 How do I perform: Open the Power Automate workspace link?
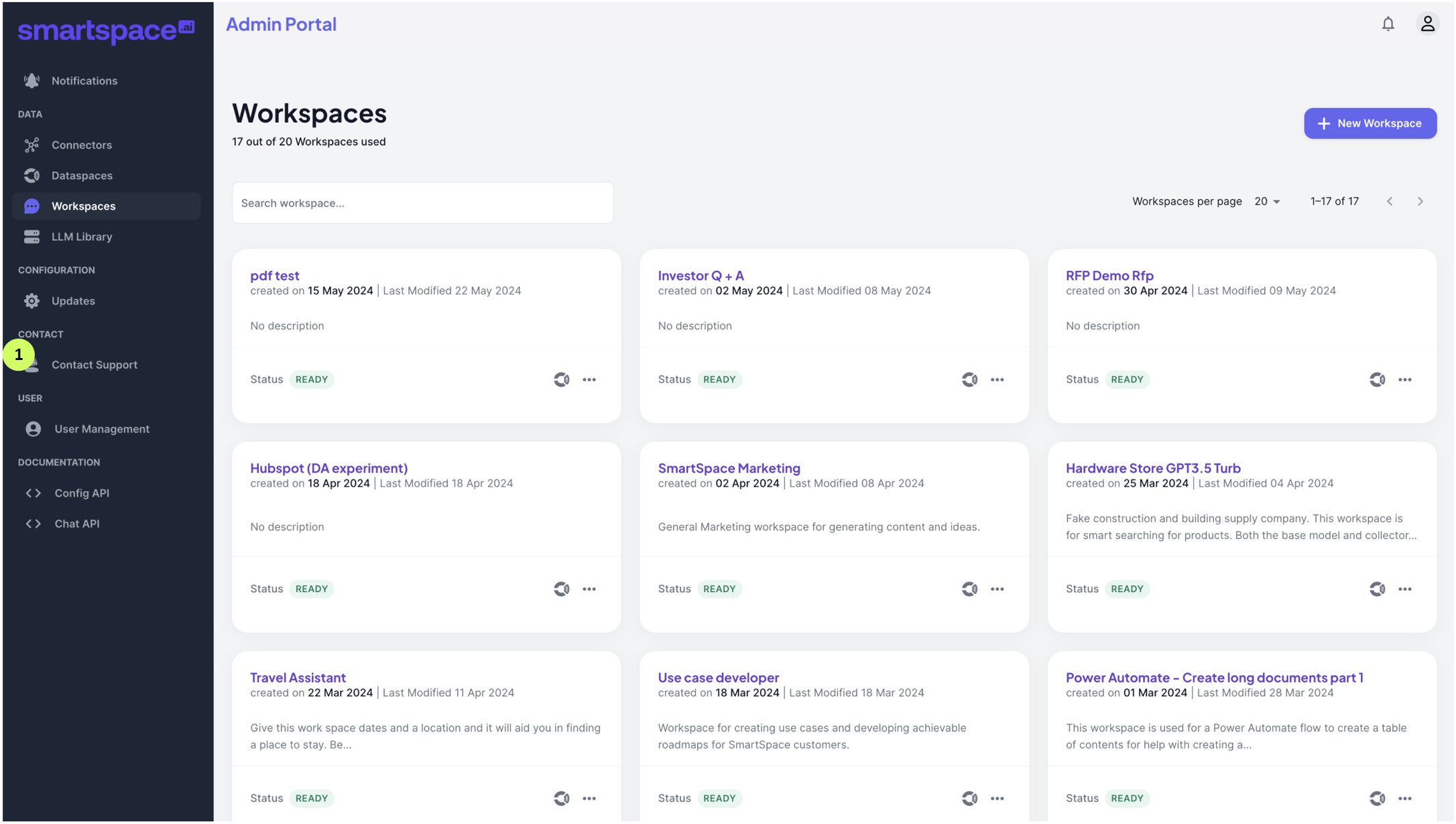(1214, 677)
